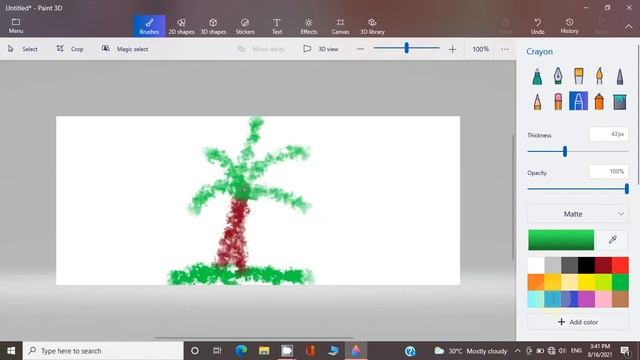Choose the white color swatch
This screenshot has width=640, height=360.
(536, 265)
